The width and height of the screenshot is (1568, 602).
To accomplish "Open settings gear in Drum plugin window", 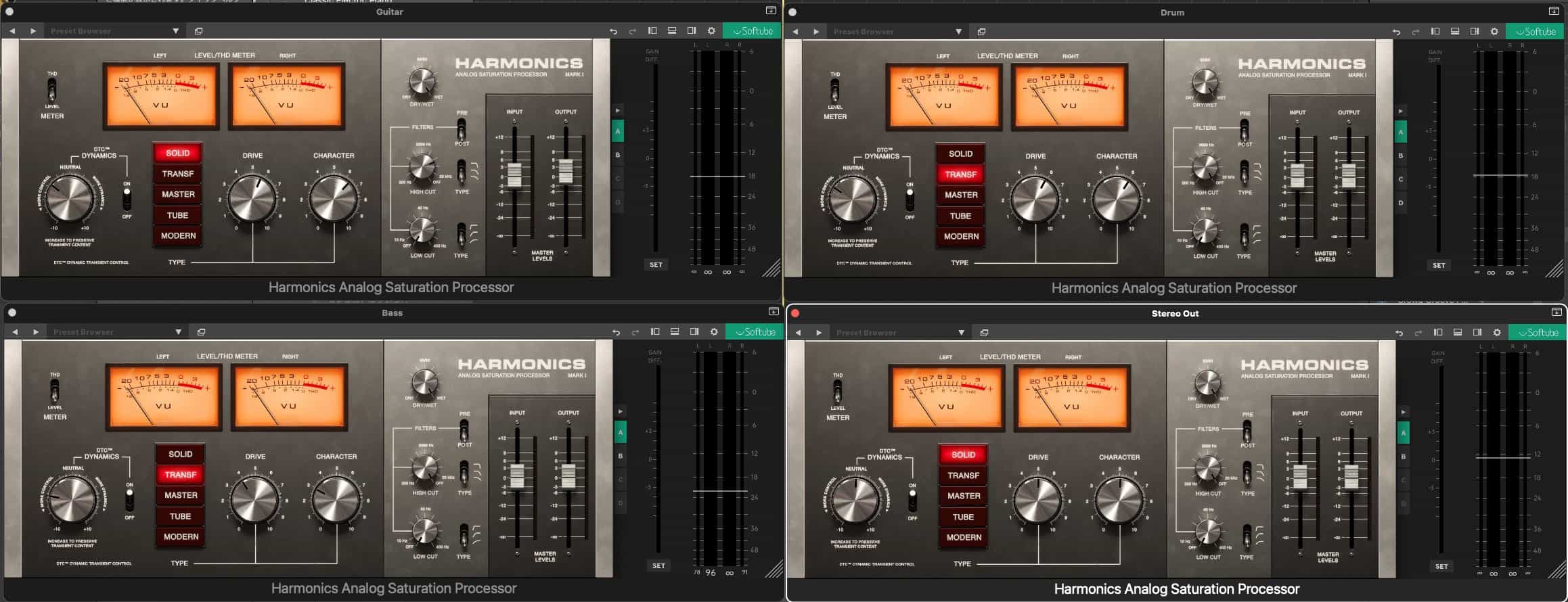I will [1494, 32].
